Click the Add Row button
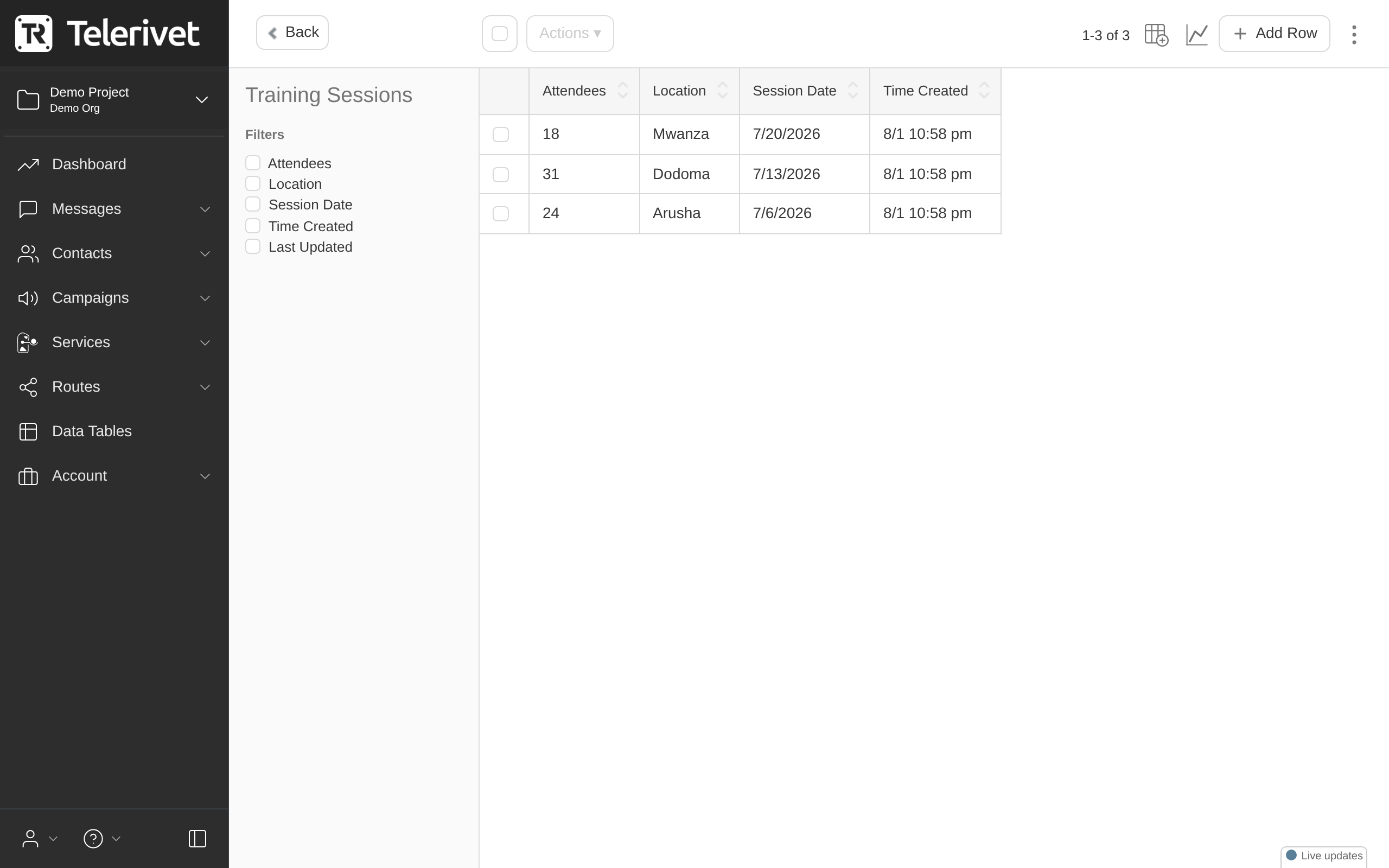1389x868 pixels. tap(1274, 34)
